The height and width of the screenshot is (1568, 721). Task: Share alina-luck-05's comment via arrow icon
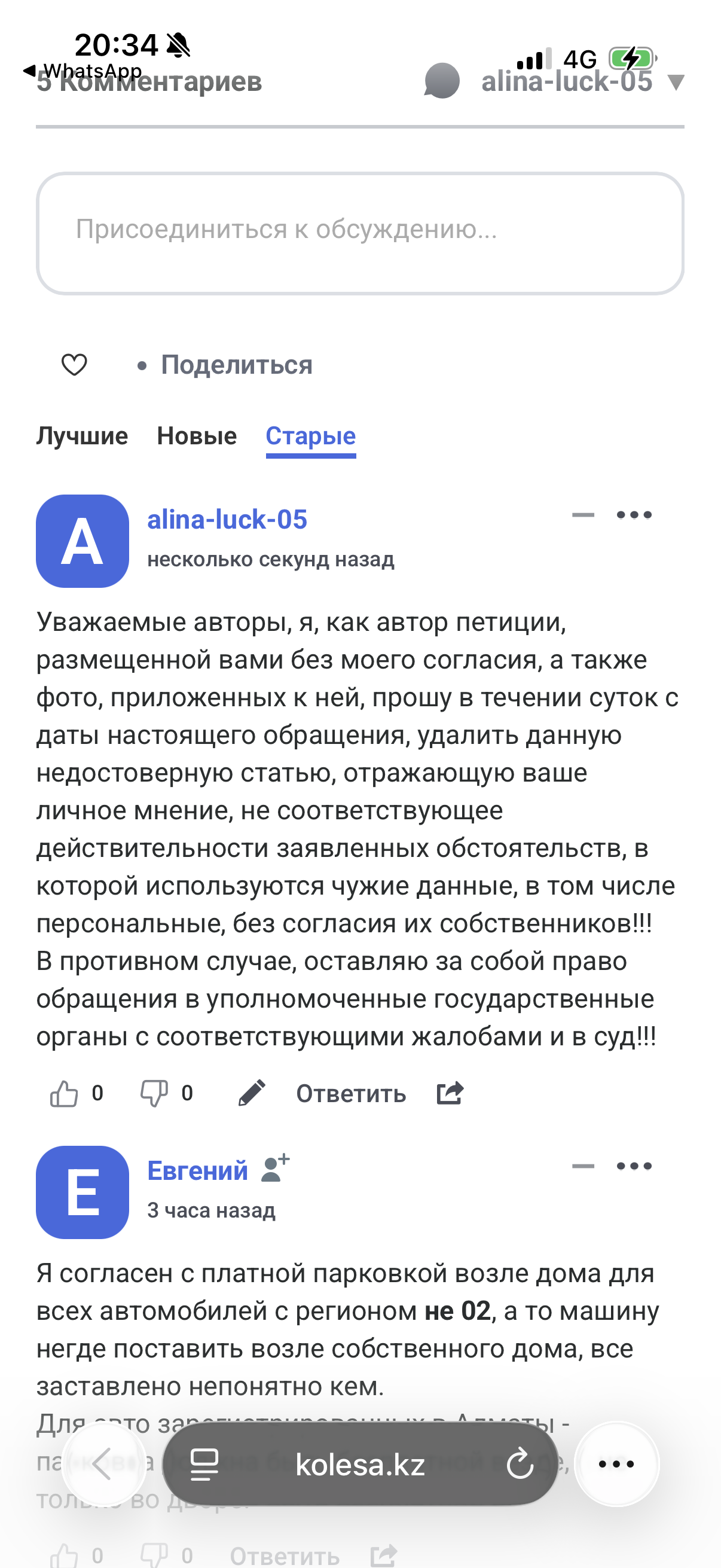[x=450, y=1093]
